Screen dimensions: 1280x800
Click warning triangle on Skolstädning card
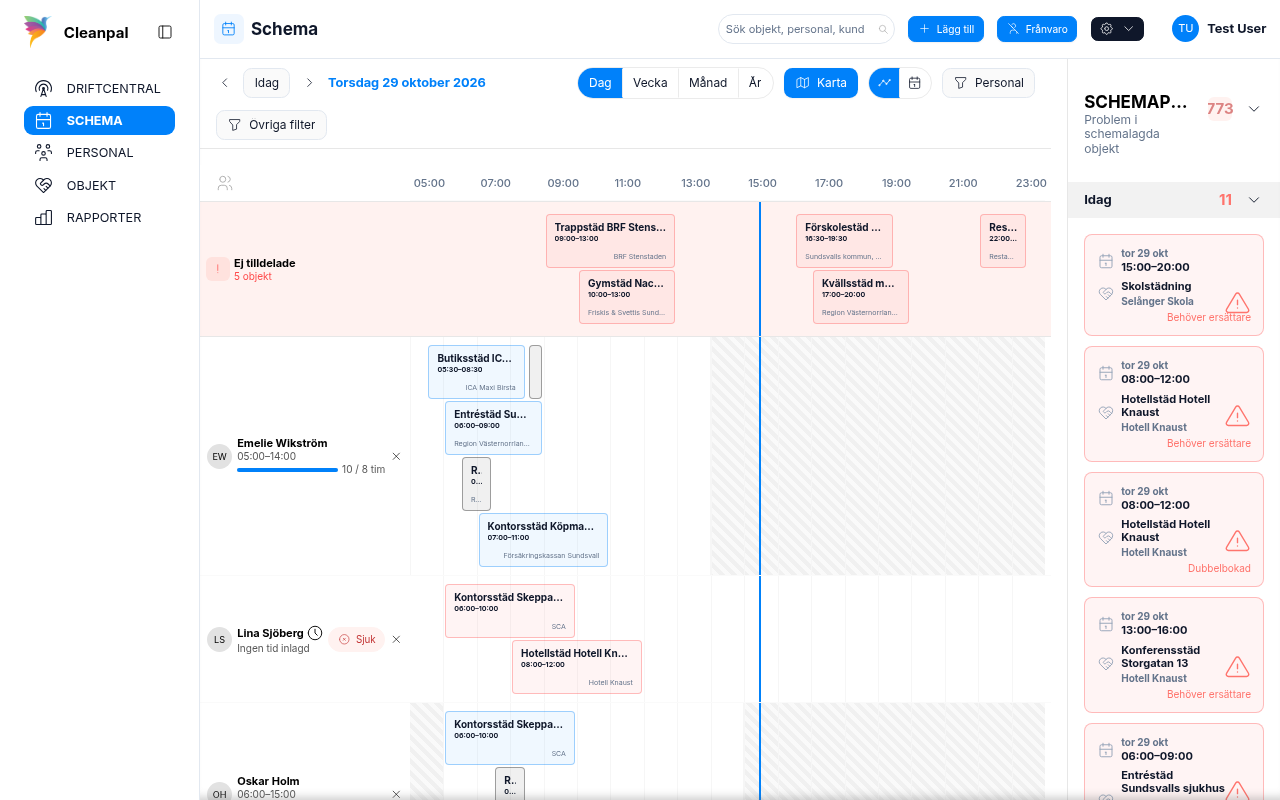(1237, 302)
